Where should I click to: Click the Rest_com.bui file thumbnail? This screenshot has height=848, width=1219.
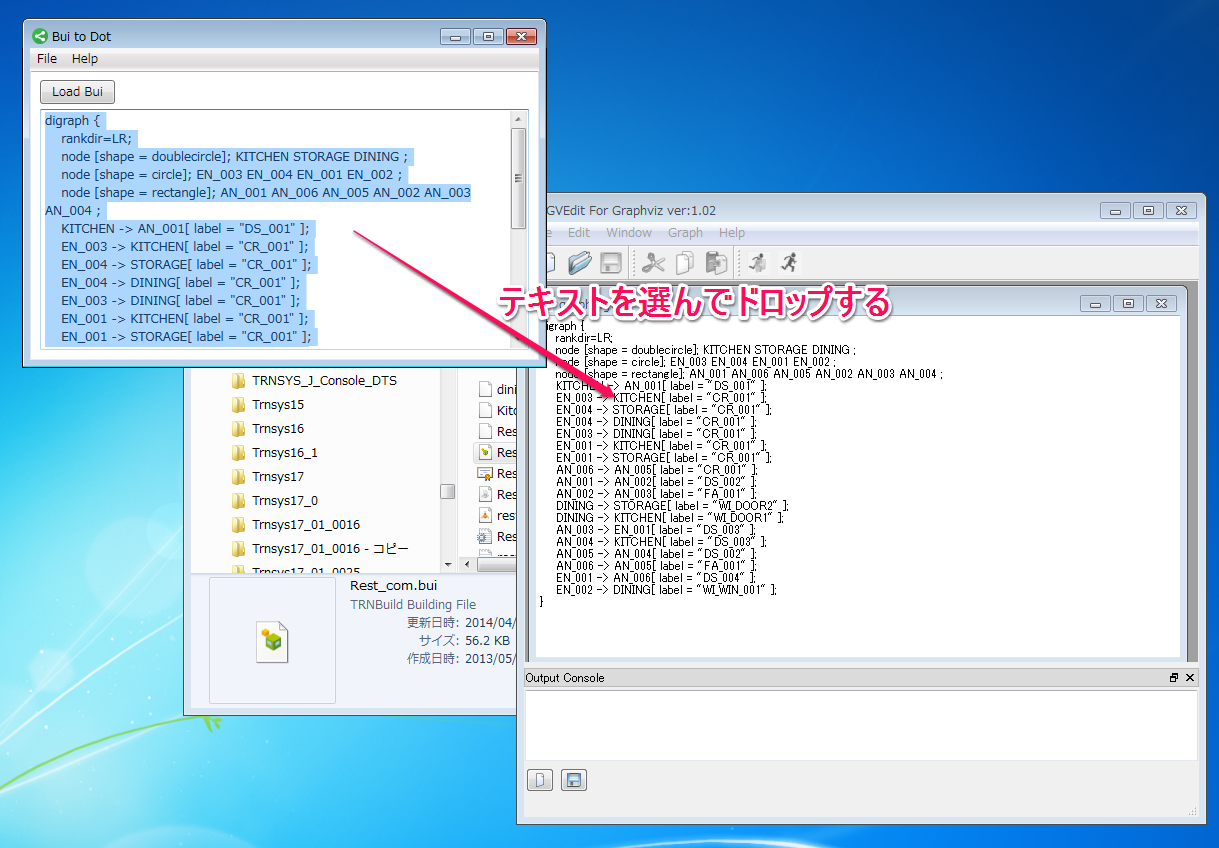[272, 641]
